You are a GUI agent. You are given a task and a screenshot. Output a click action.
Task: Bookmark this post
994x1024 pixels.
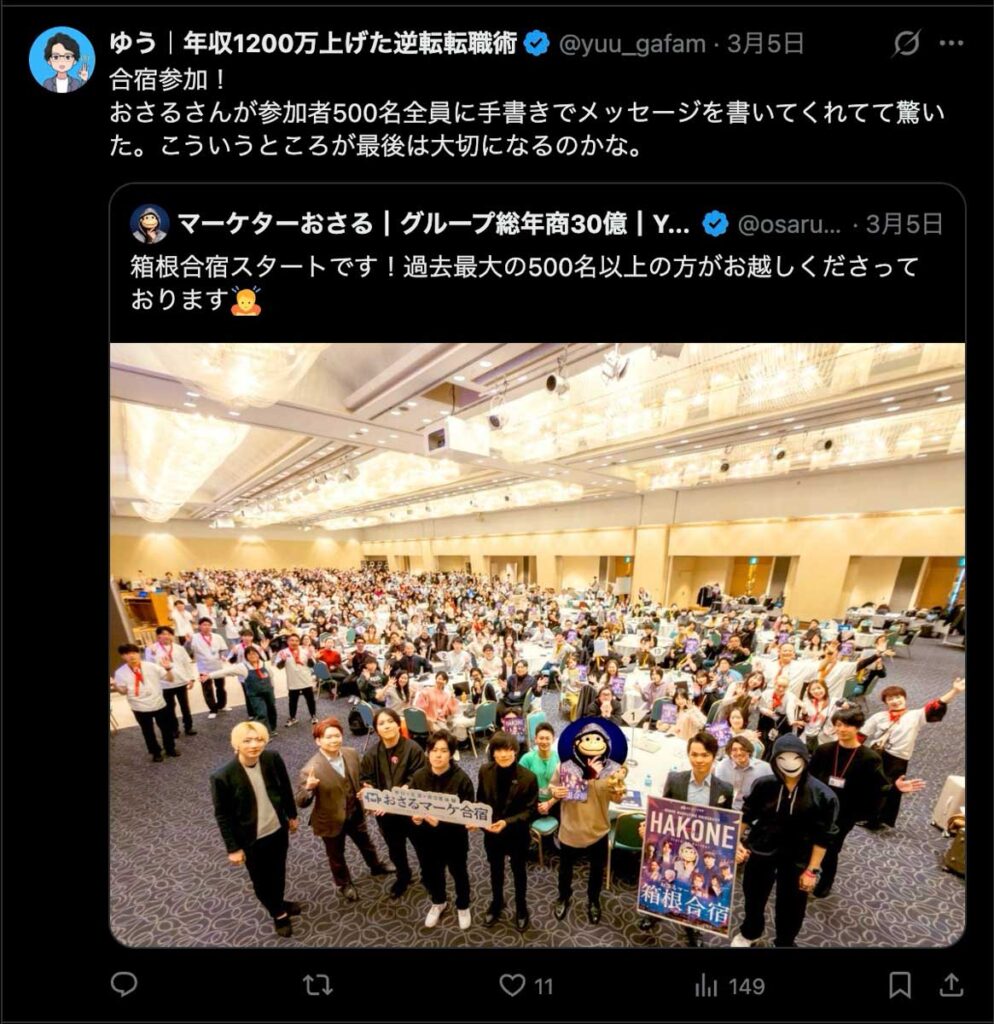pos(900,985)
